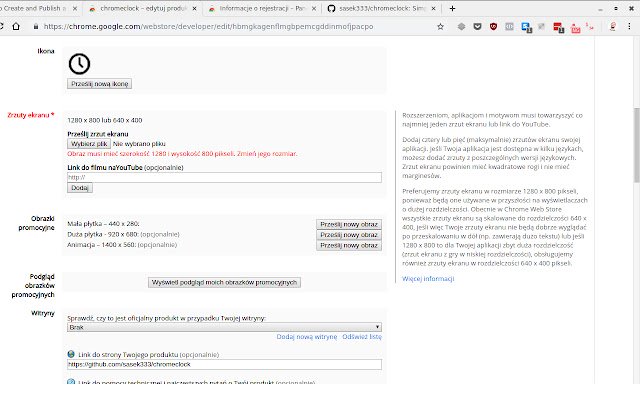
Task: Upload new image for Duża płytka
Action: coord(349,235)
